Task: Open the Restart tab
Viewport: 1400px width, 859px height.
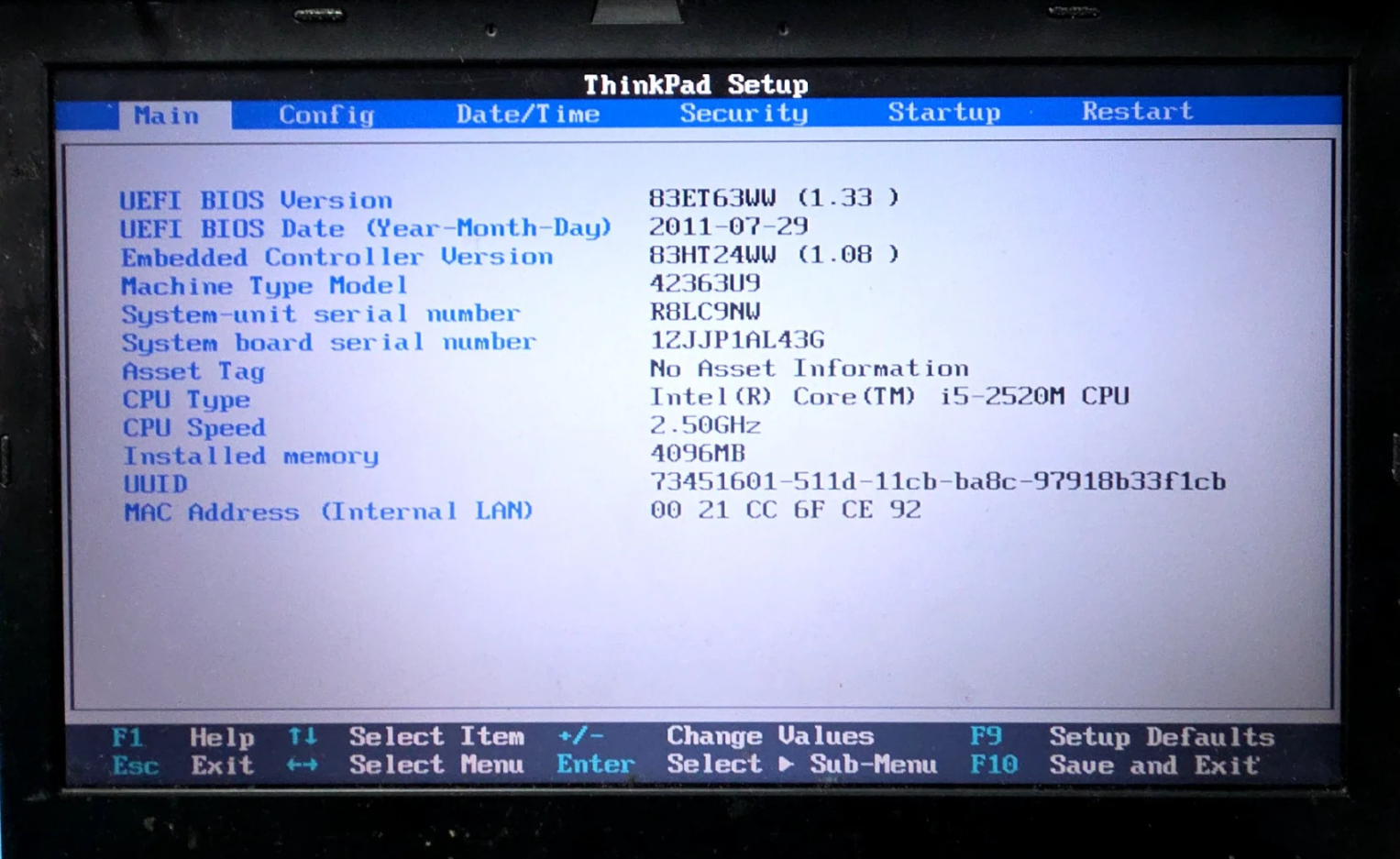Action: pyautogui.click(x=1138, y=111)
